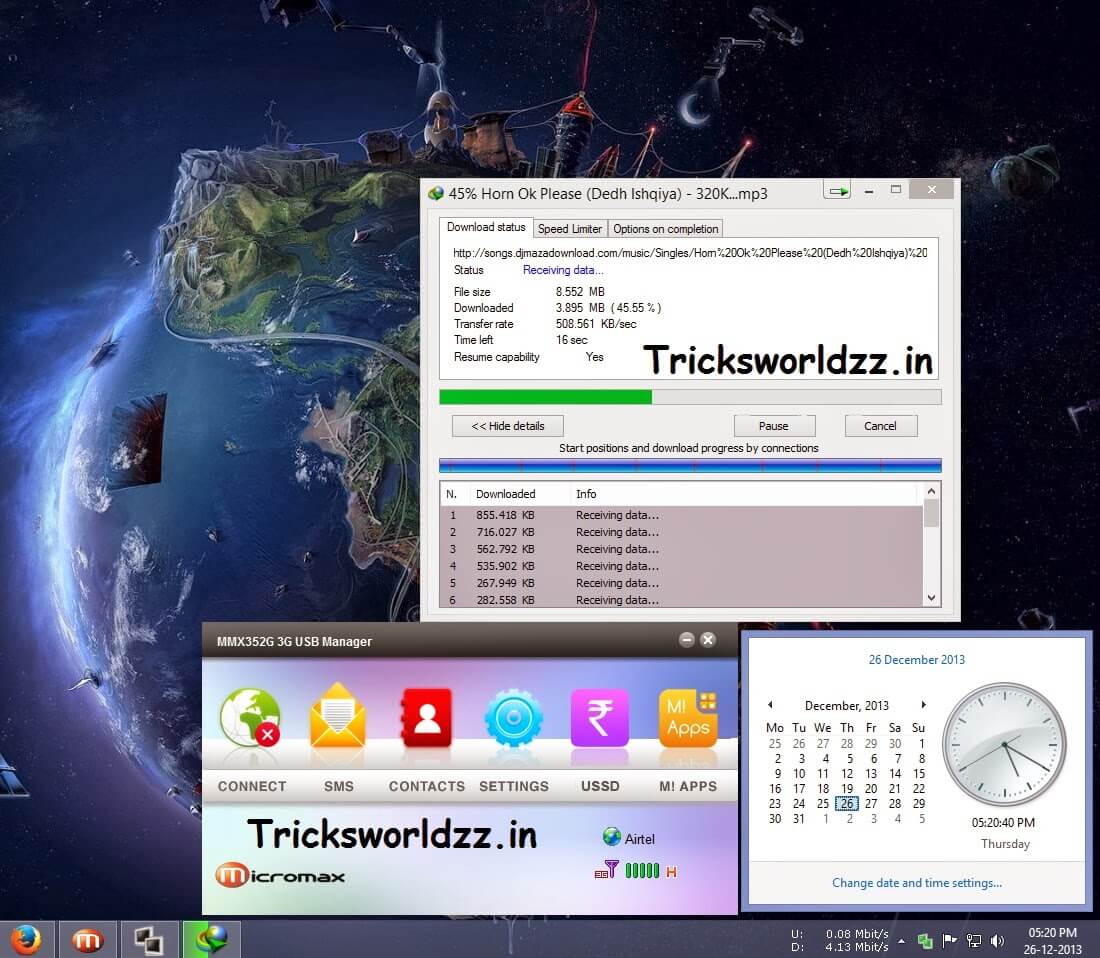Click the download URL text
1100x958 pixels.
coord(690,252)
